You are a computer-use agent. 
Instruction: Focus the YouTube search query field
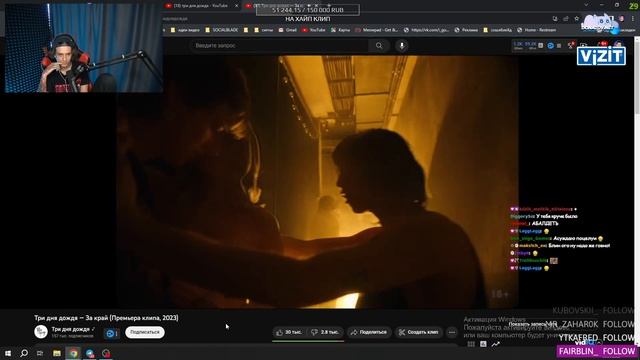(280, 46)
